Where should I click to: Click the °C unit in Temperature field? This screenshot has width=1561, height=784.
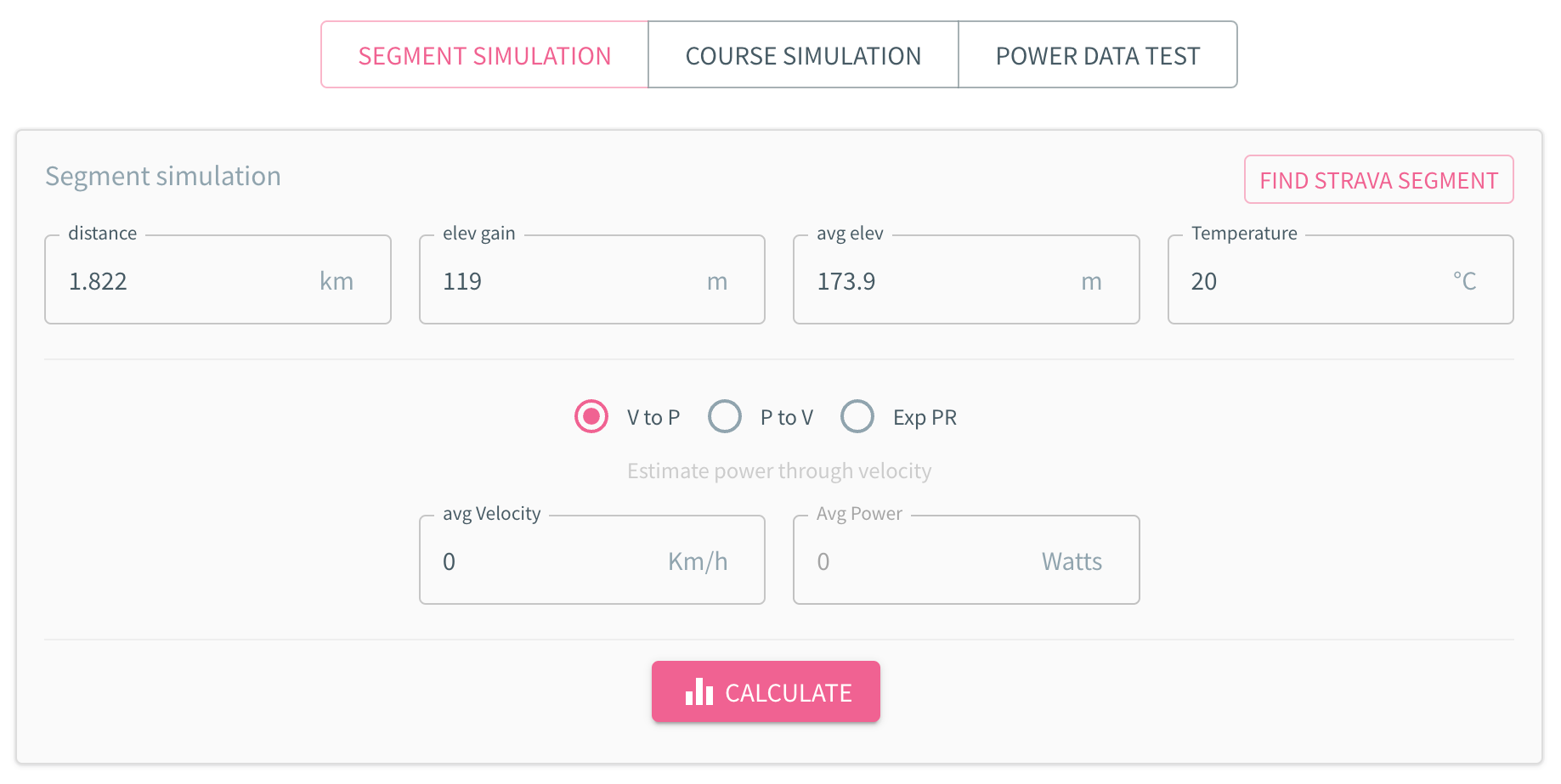pyautogui.click(x=1464, y=281)
